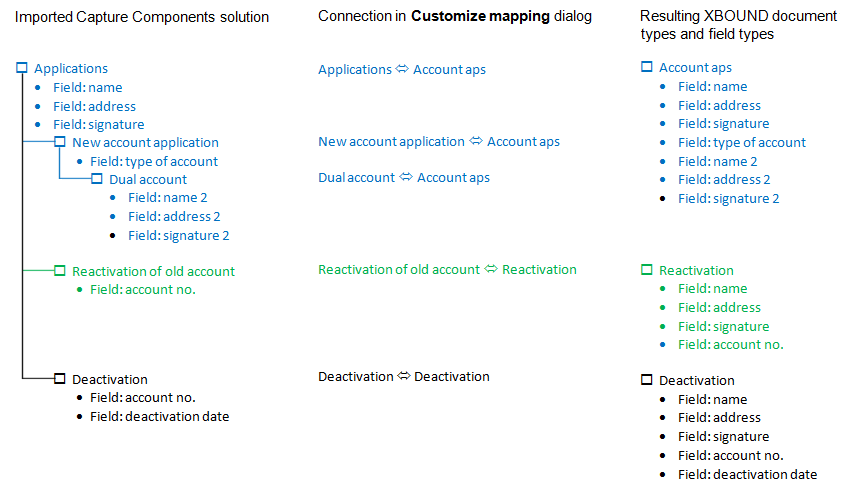Select the Dual account tree node
Viewport: 849px width, 488px height.
pos(148,180)
